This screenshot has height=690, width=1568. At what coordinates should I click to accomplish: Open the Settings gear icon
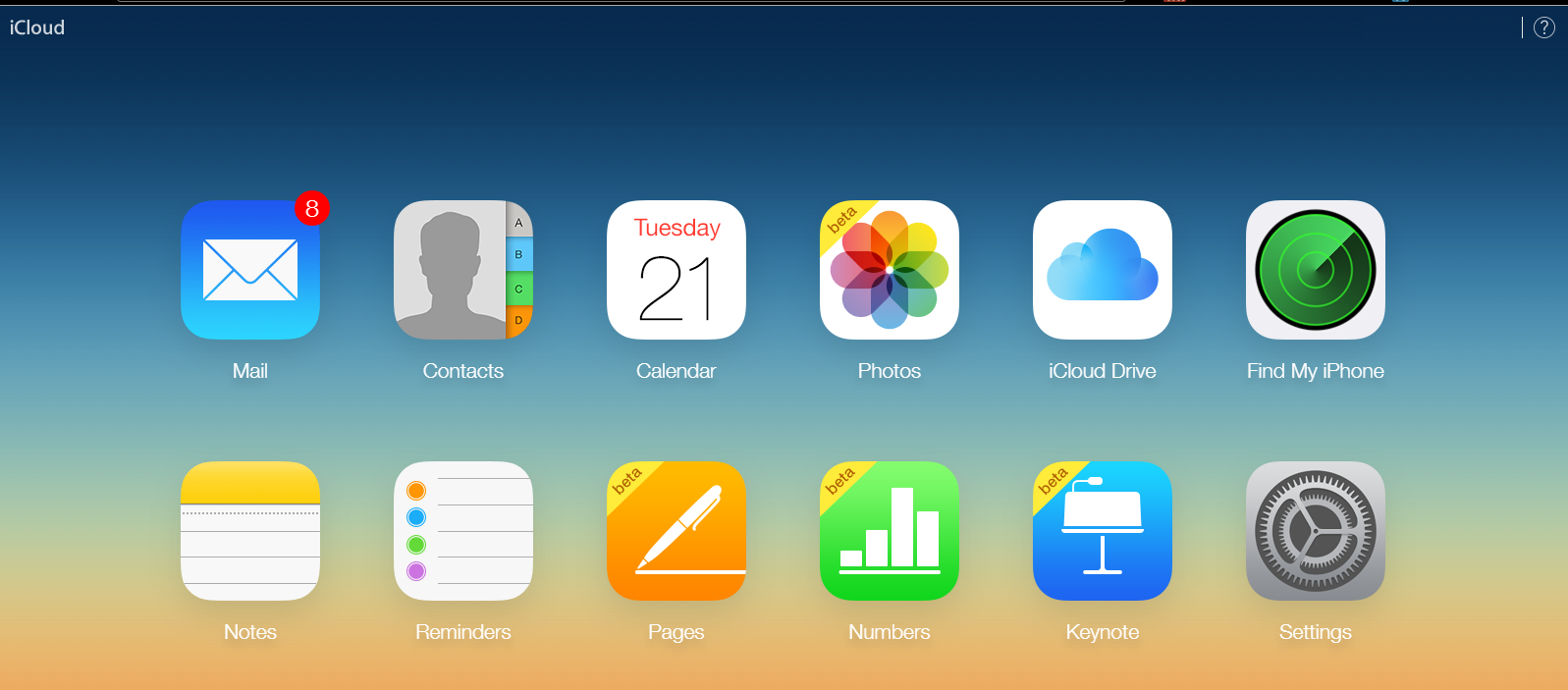[x=1316, y=531]
